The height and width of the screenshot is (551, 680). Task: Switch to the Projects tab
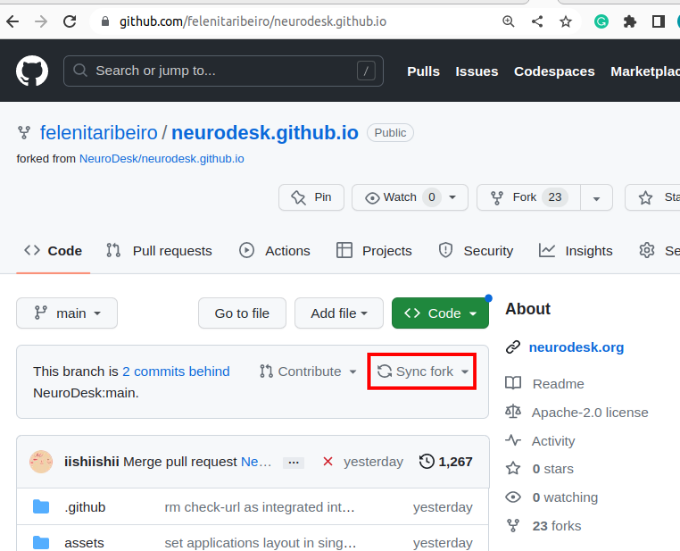[x=374, y=251]
